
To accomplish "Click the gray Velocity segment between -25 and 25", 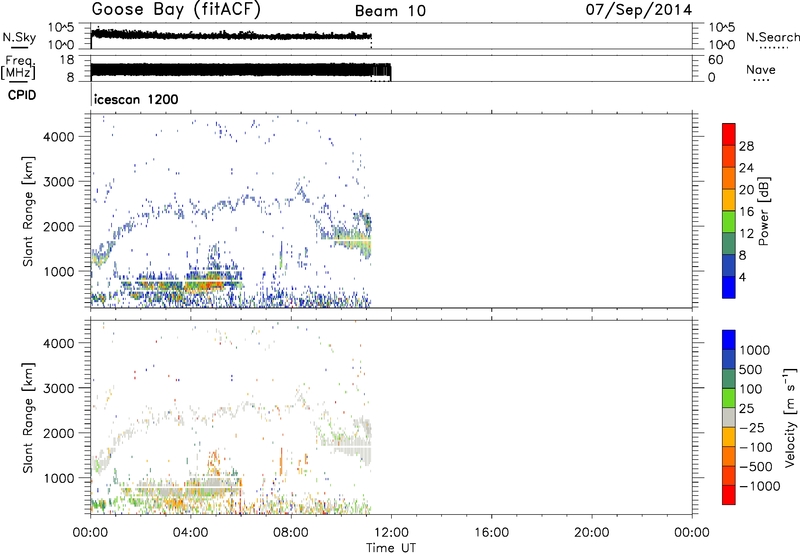I will pos(729,418).
